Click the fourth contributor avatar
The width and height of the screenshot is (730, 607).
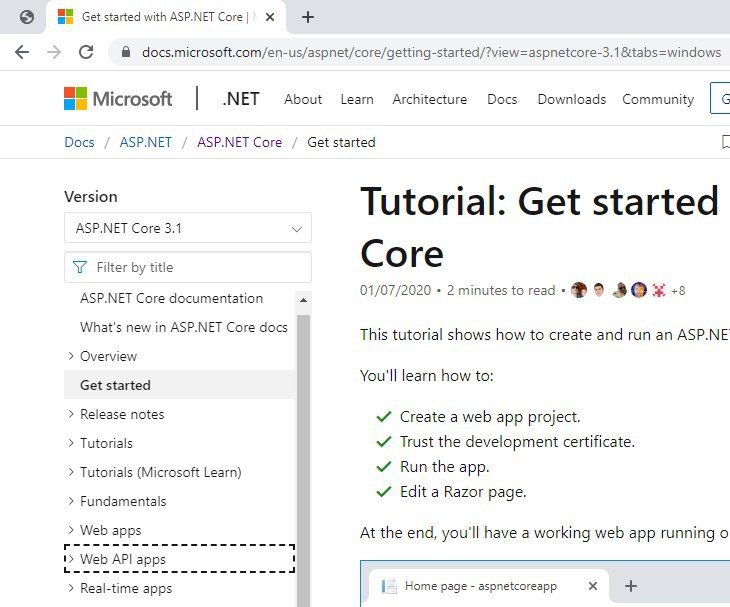[x=639, y=290]
